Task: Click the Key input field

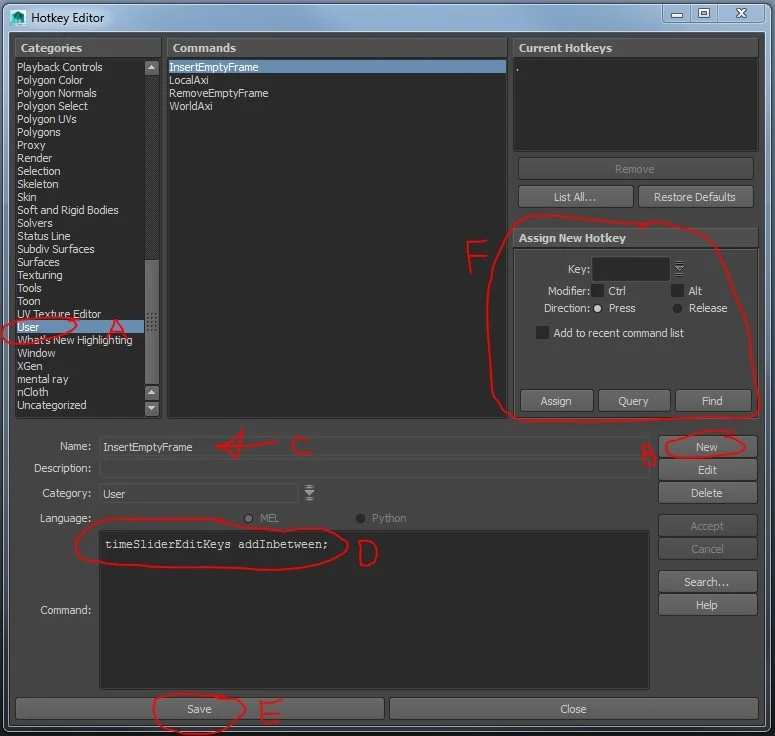Action: click(631, 269)
